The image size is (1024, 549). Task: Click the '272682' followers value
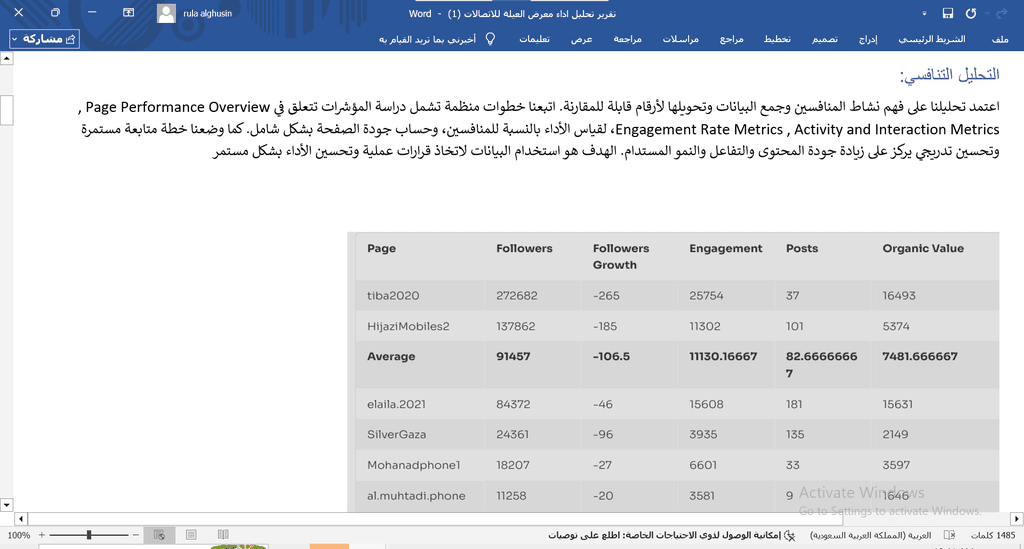point(517,296)
